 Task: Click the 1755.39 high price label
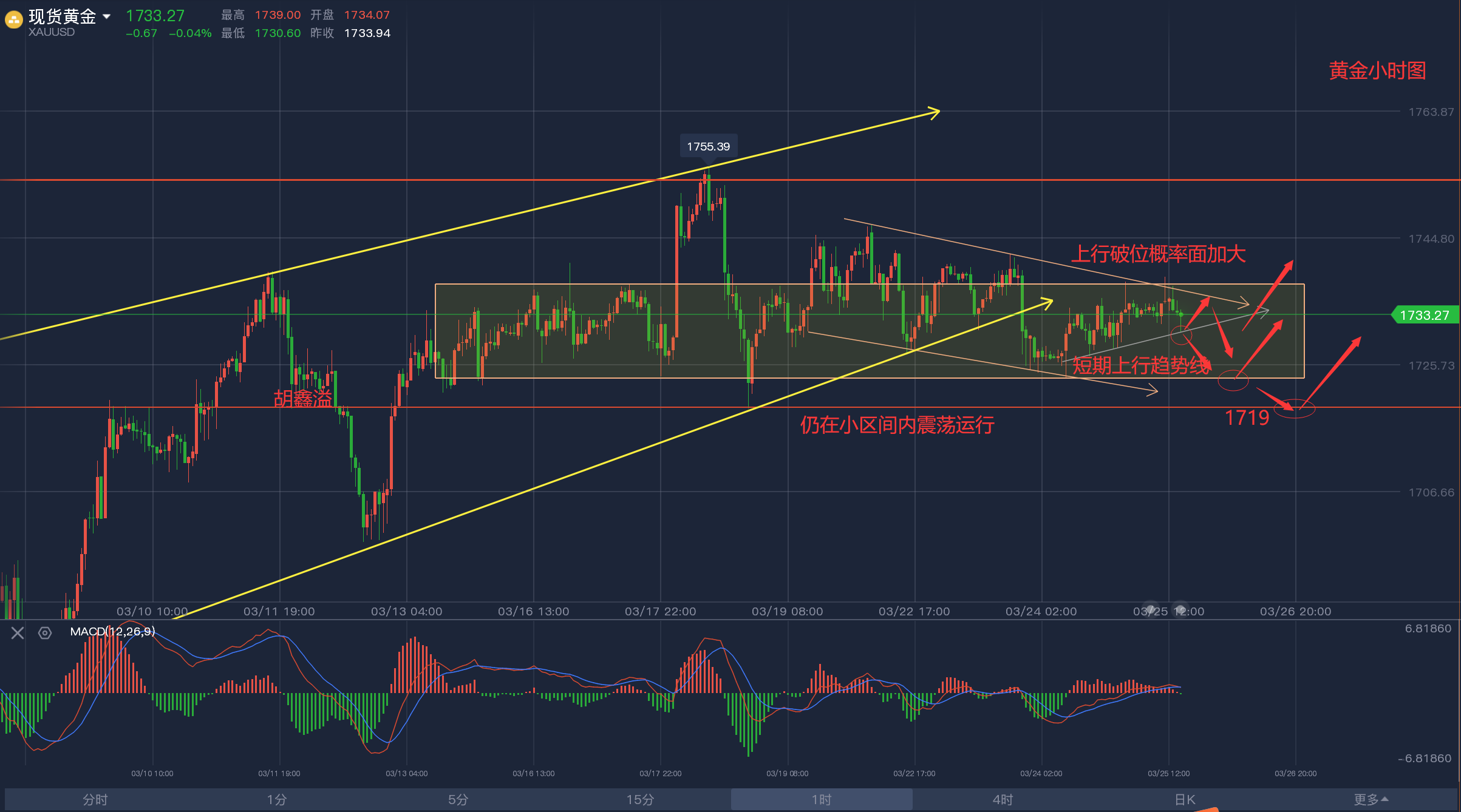(708, 146)
